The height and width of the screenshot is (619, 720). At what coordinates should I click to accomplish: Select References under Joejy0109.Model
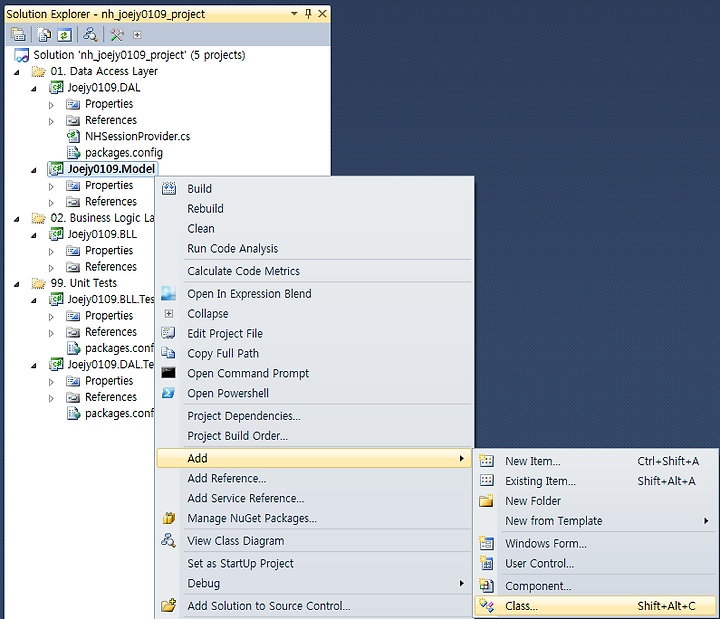pos(111,202)
